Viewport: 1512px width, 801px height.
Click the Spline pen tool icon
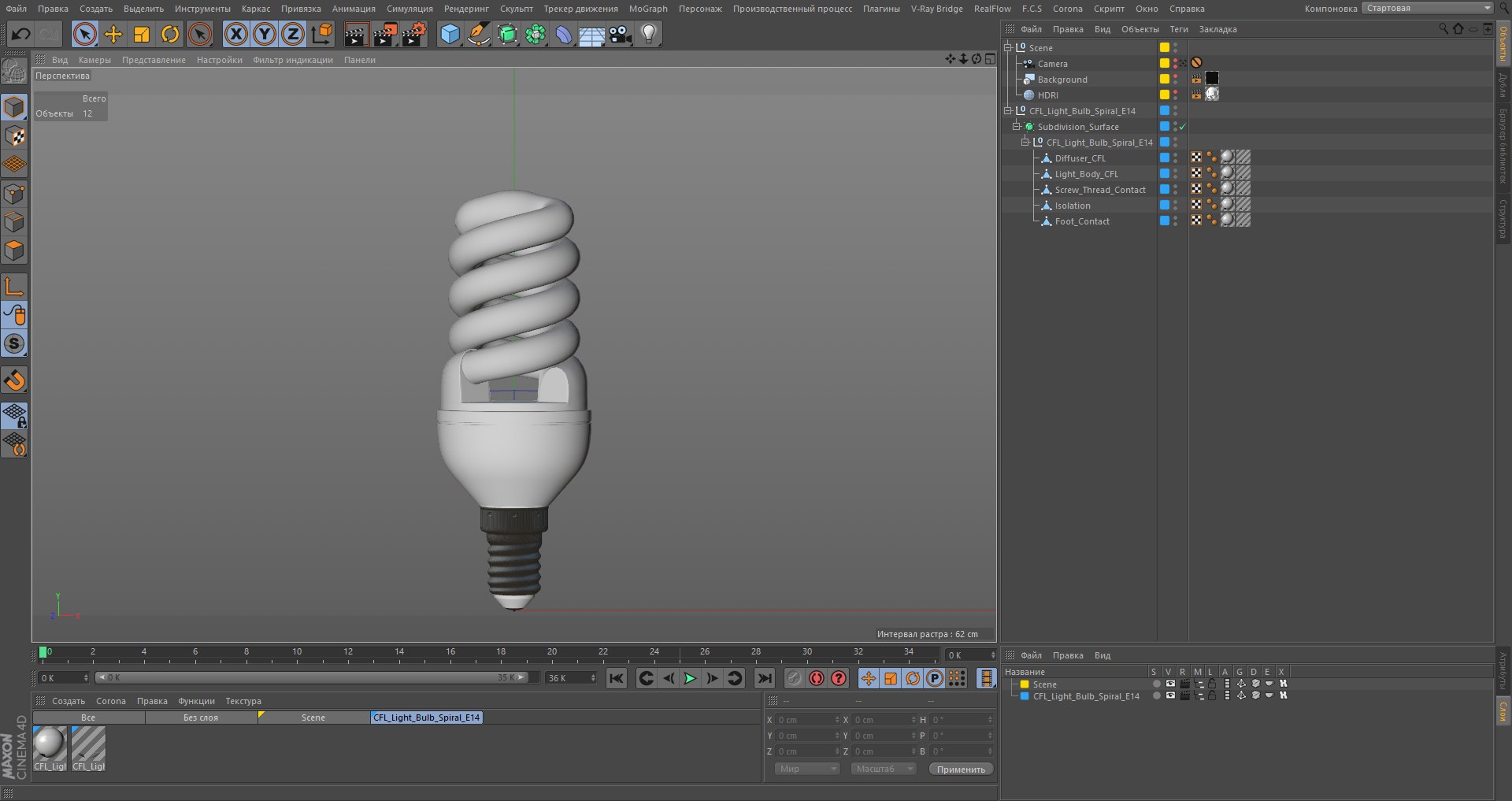(478, 34)
